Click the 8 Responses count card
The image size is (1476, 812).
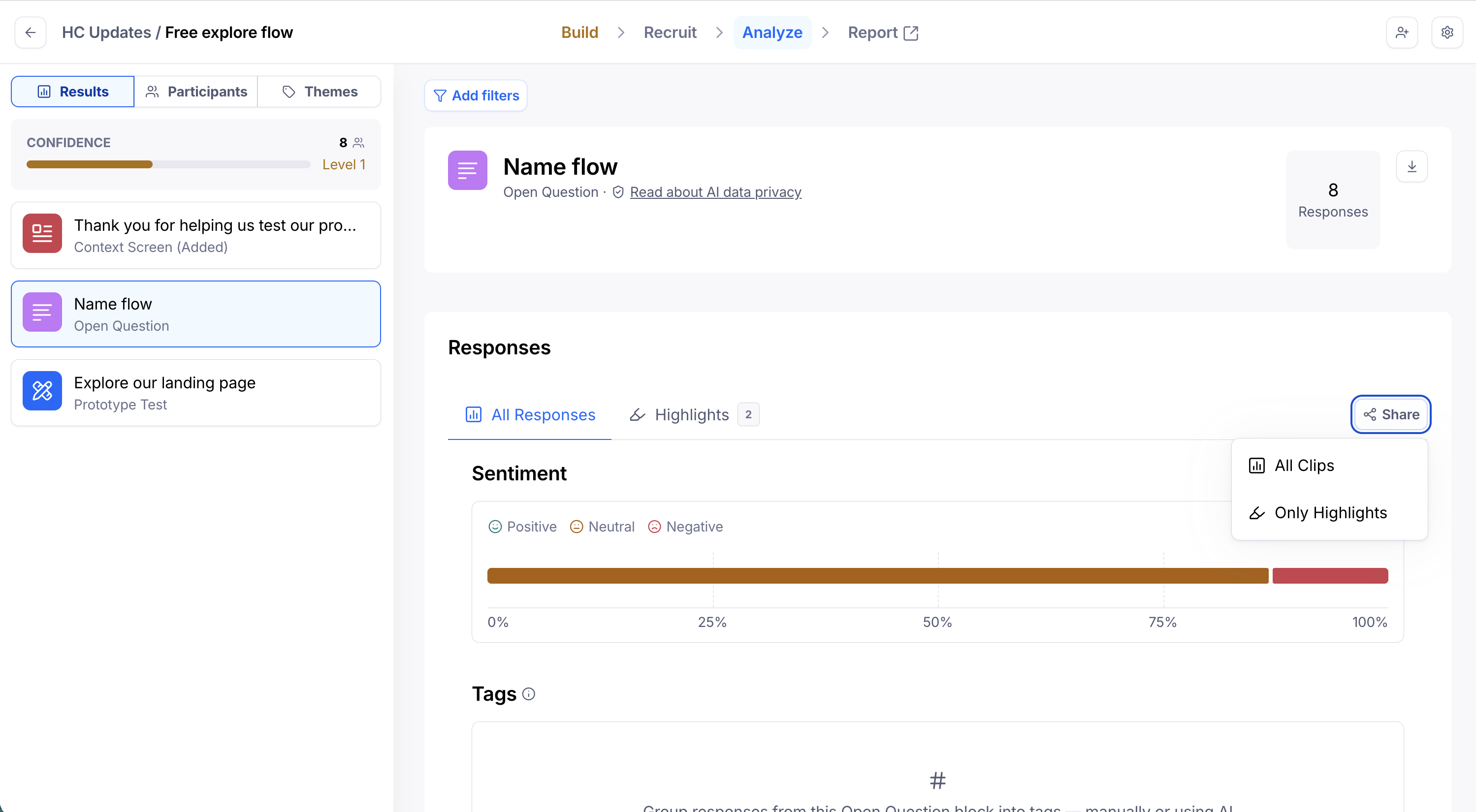(1333, 200)
